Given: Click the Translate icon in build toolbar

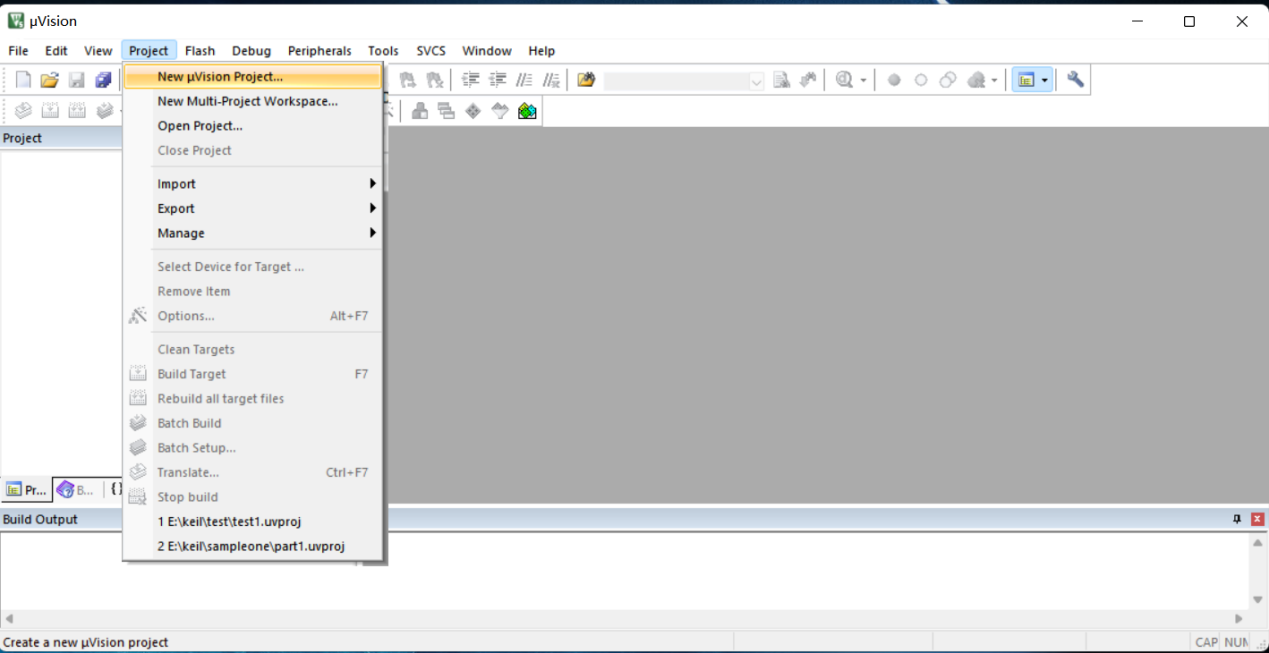Looking at the screenshot, I should click(23, 111).
